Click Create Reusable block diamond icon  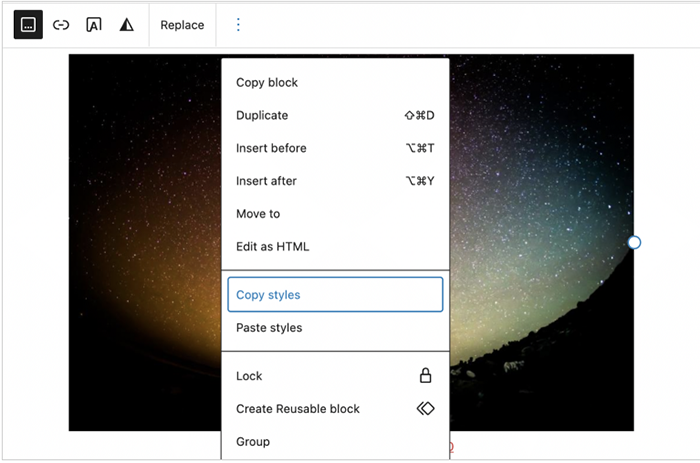[425, 408]
